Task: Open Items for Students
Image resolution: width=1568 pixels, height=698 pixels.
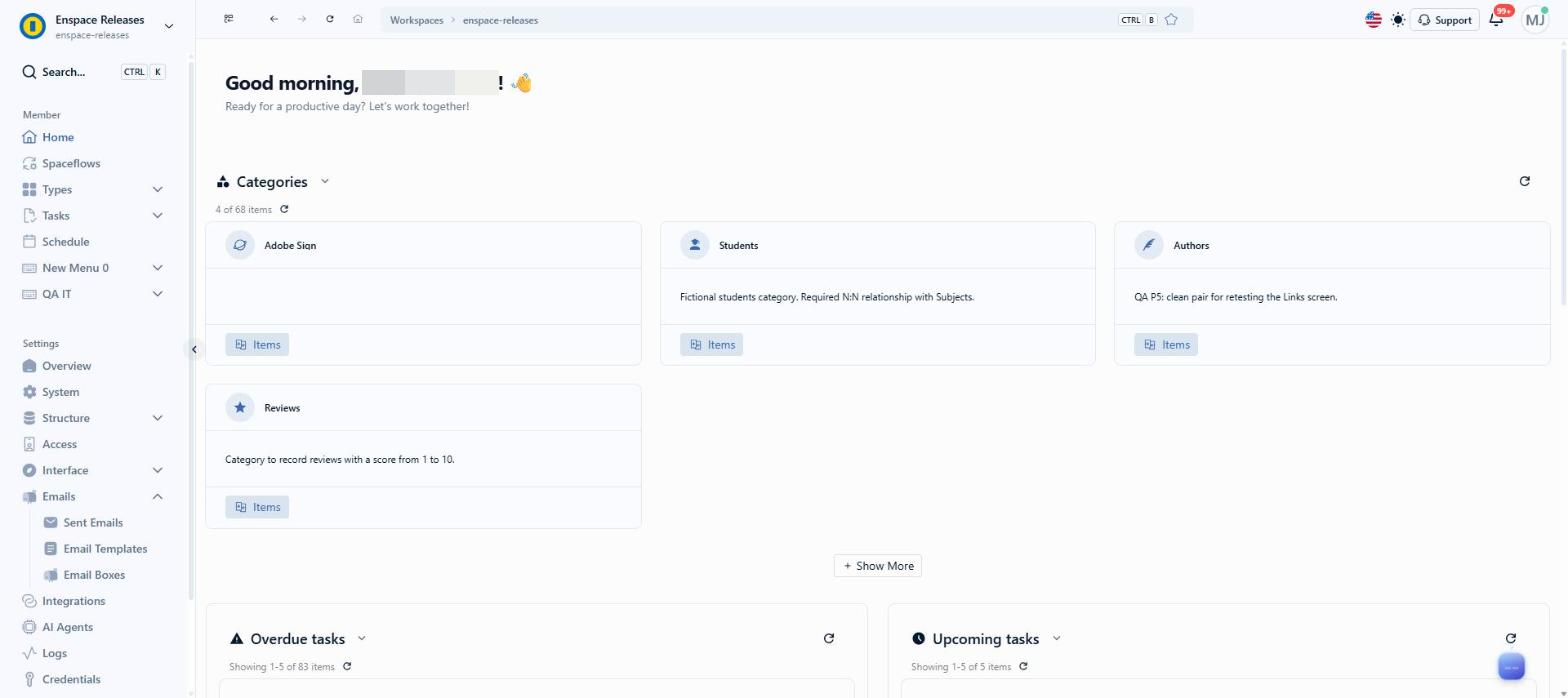Action: (x=712, y=344)
